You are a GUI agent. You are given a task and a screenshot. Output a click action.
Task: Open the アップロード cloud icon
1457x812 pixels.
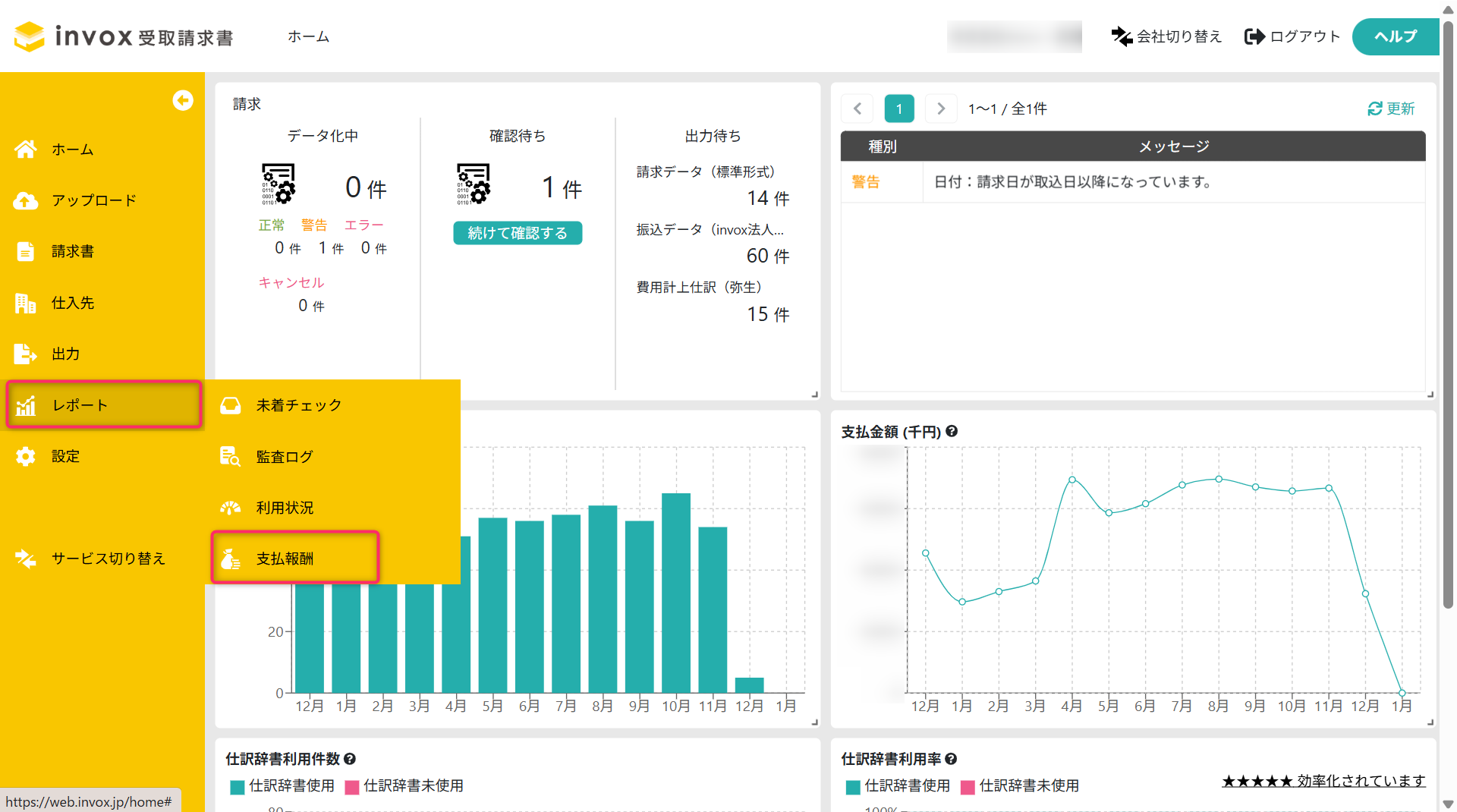26,201
